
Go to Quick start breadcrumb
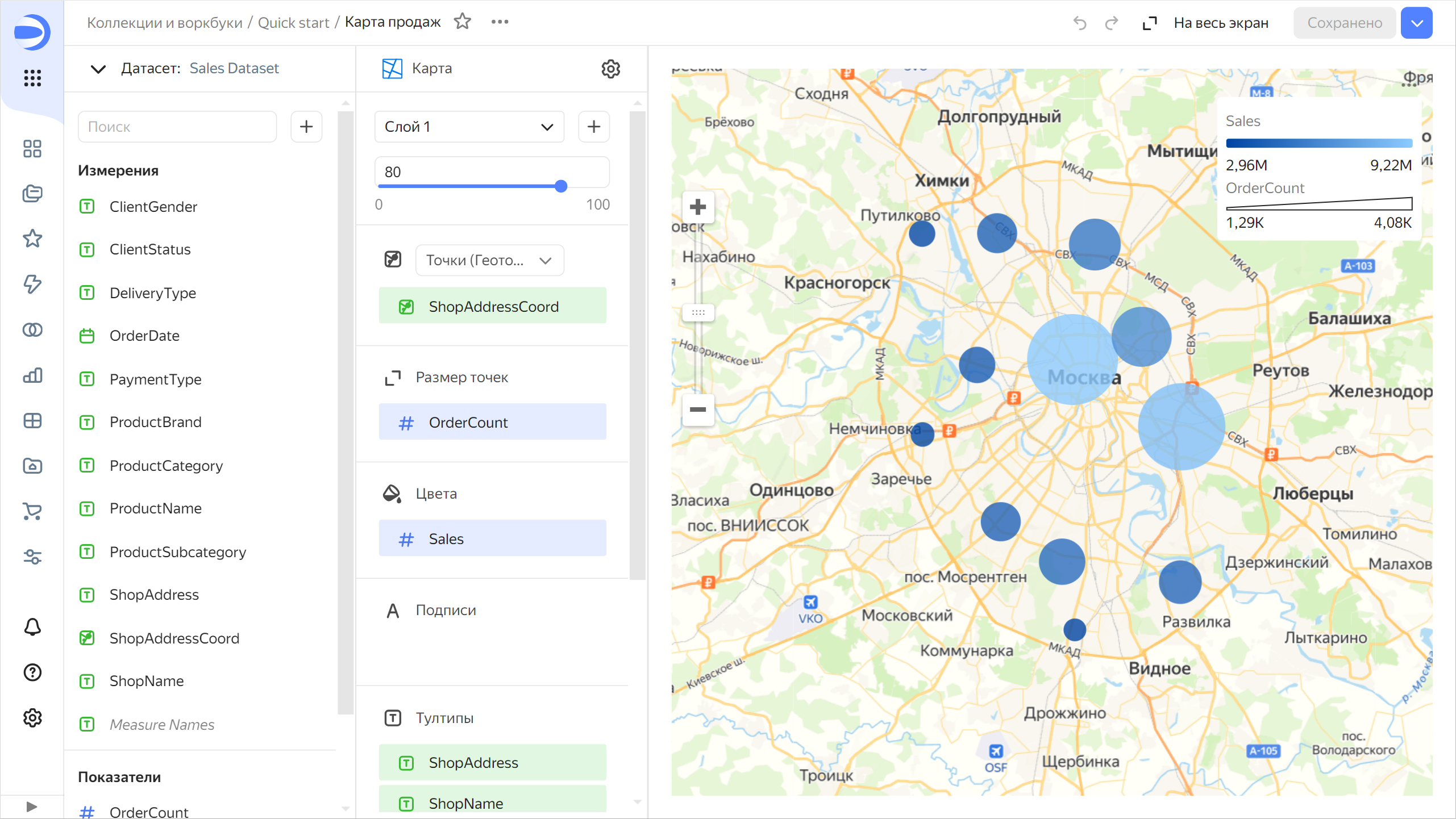pos(293,23)
